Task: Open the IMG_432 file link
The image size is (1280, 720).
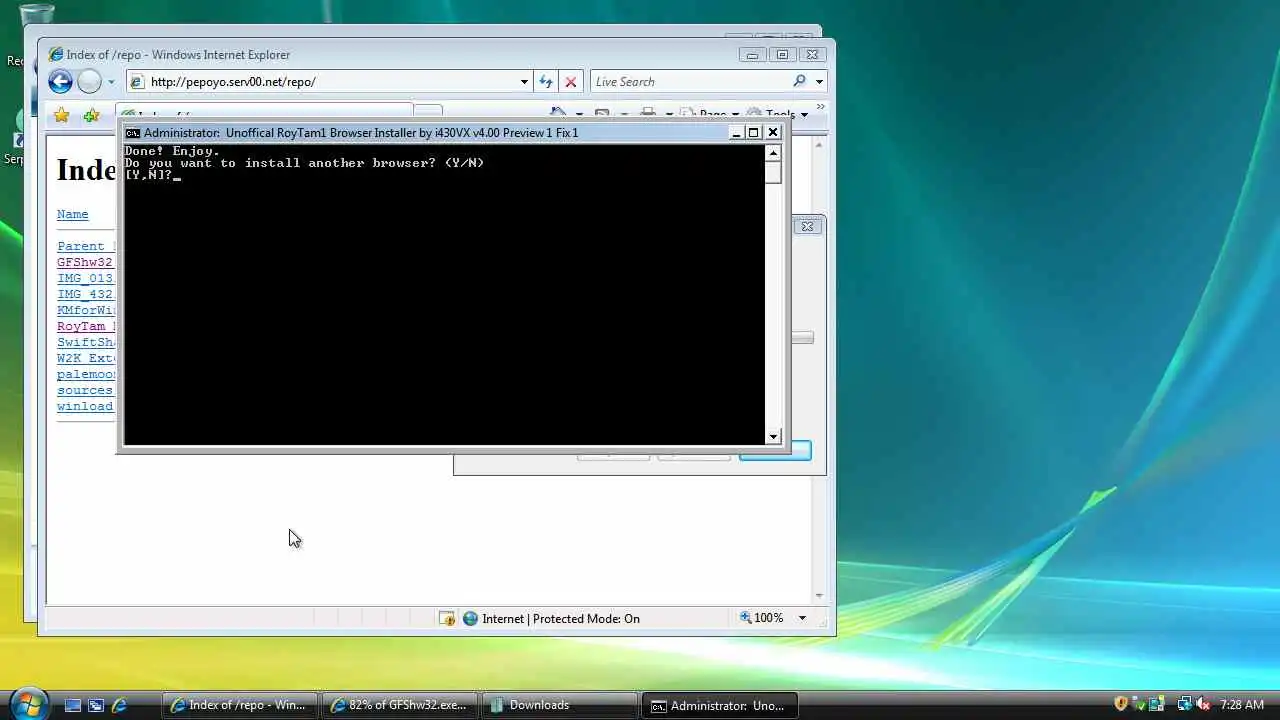Action: [85, 294]
